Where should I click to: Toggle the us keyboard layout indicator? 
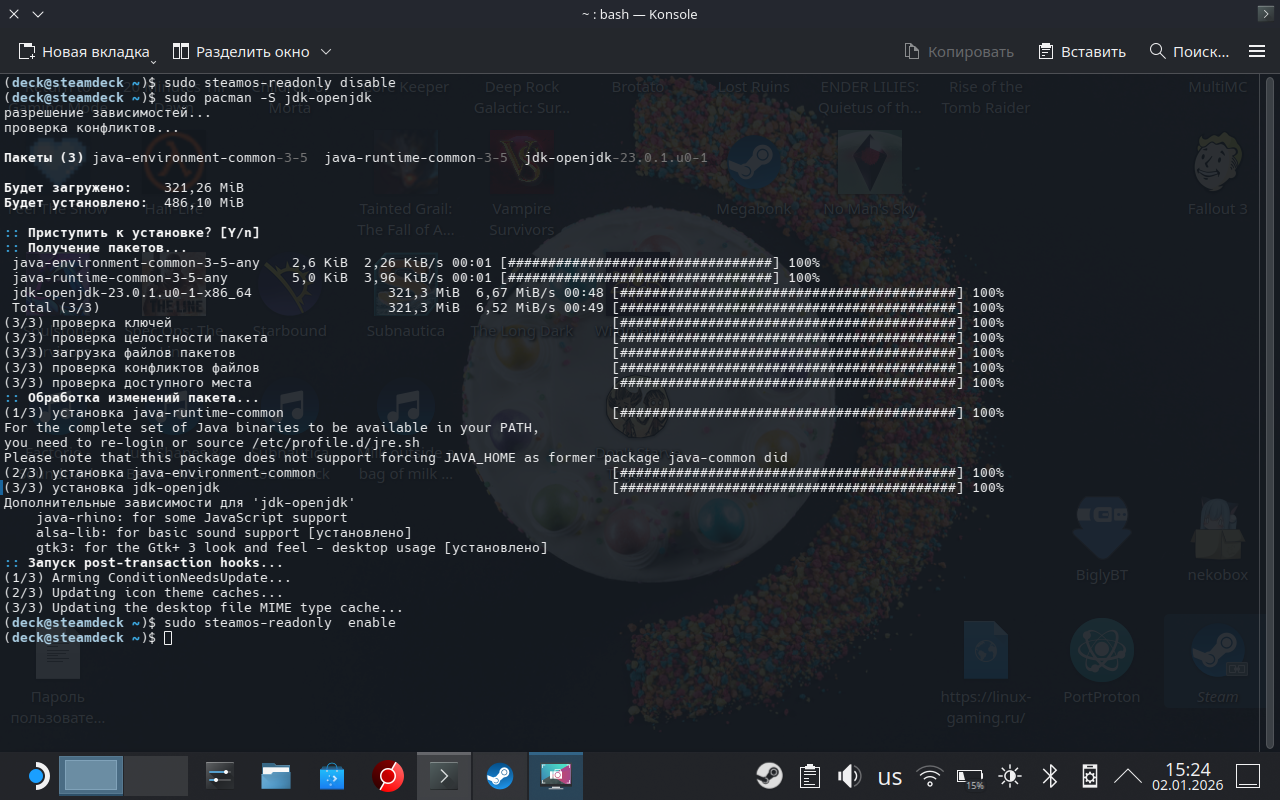click(889, 777)
